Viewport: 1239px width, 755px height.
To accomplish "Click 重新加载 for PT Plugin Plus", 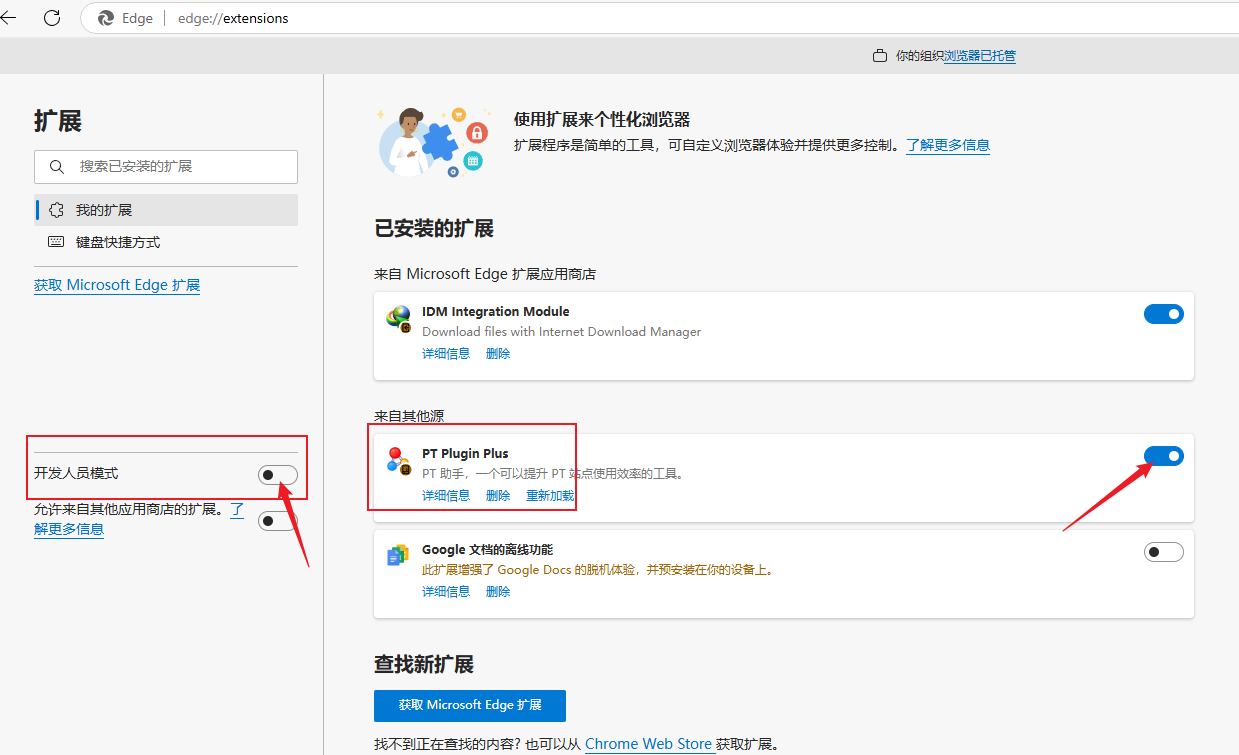I will click(550, 496).
